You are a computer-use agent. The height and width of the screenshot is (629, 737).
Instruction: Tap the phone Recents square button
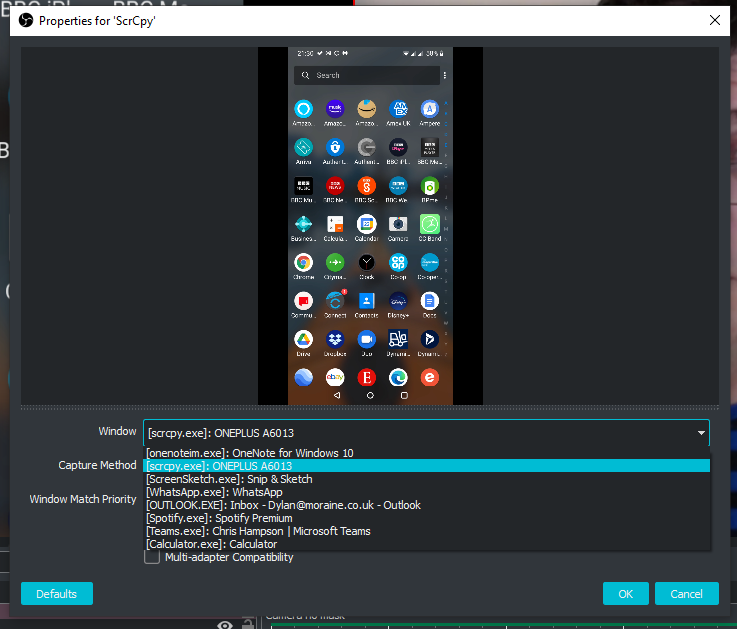point(404,395)
